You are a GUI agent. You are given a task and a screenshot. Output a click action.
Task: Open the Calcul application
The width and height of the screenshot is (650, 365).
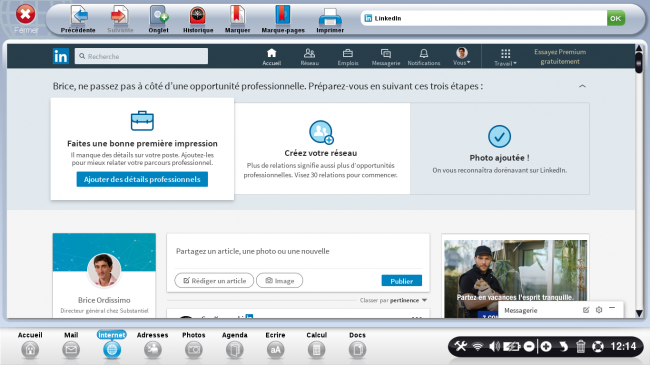[316, 345]
